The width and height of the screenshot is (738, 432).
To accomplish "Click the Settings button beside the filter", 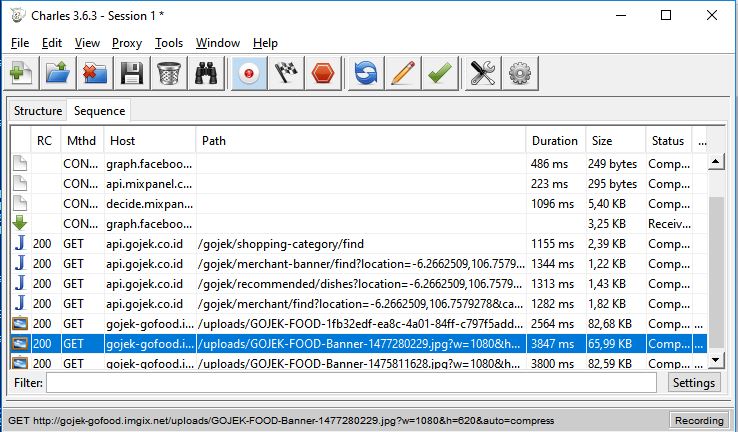I will coord(694,383).
